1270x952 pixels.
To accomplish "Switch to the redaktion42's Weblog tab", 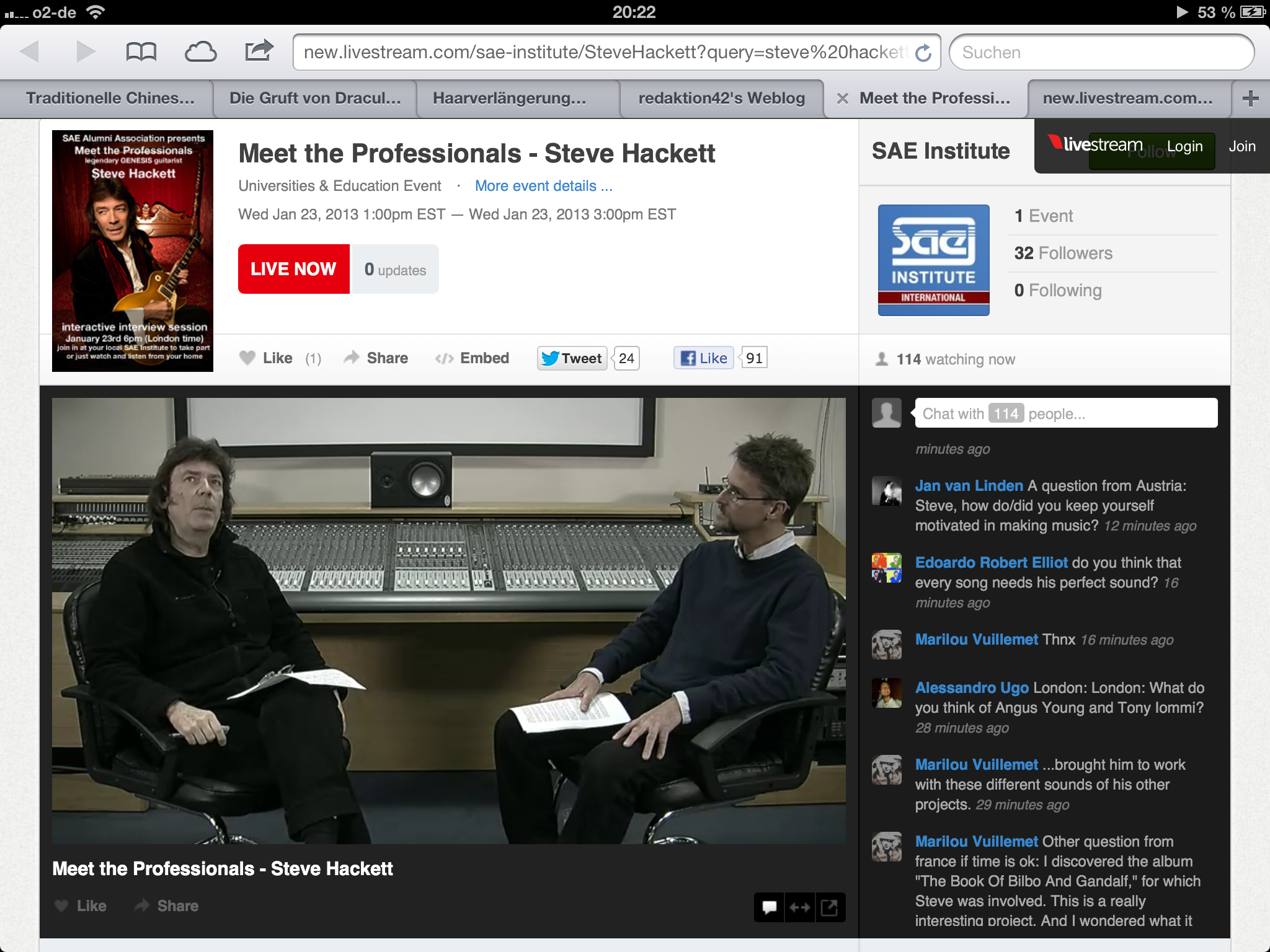I will pyautogui.click(x=721, y=99).
